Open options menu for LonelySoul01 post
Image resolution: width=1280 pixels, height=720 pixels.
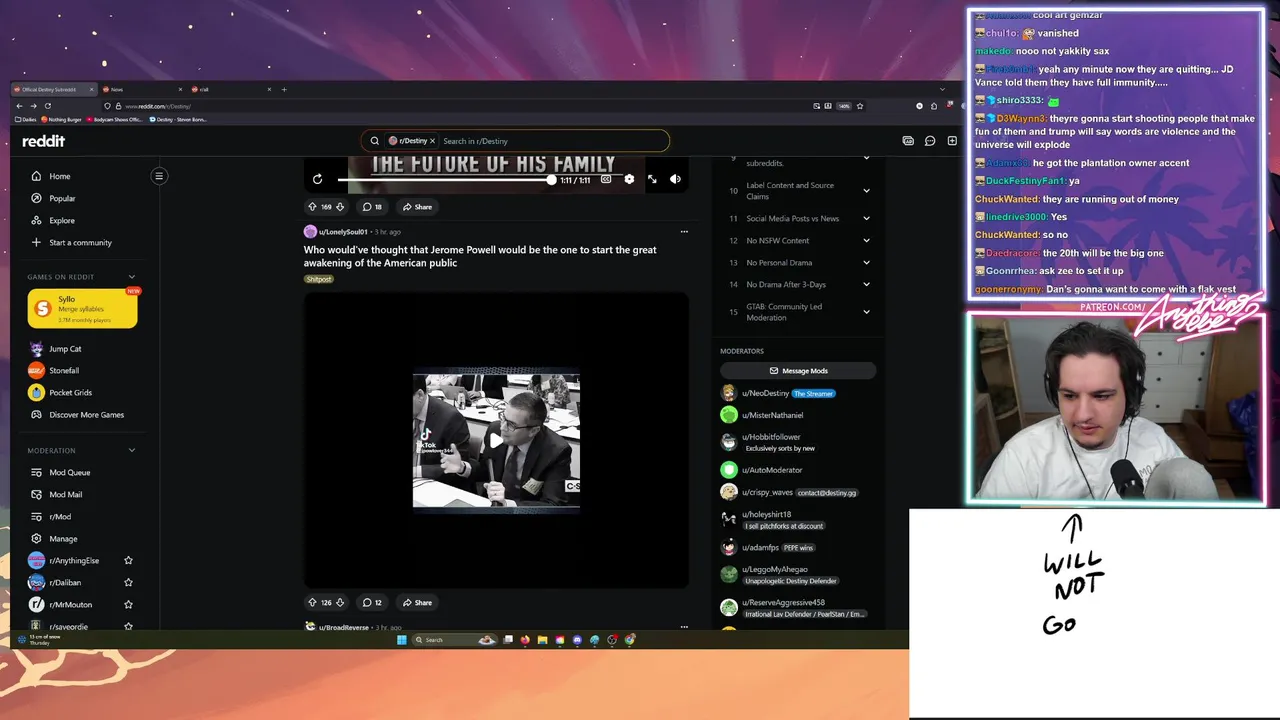684,232
